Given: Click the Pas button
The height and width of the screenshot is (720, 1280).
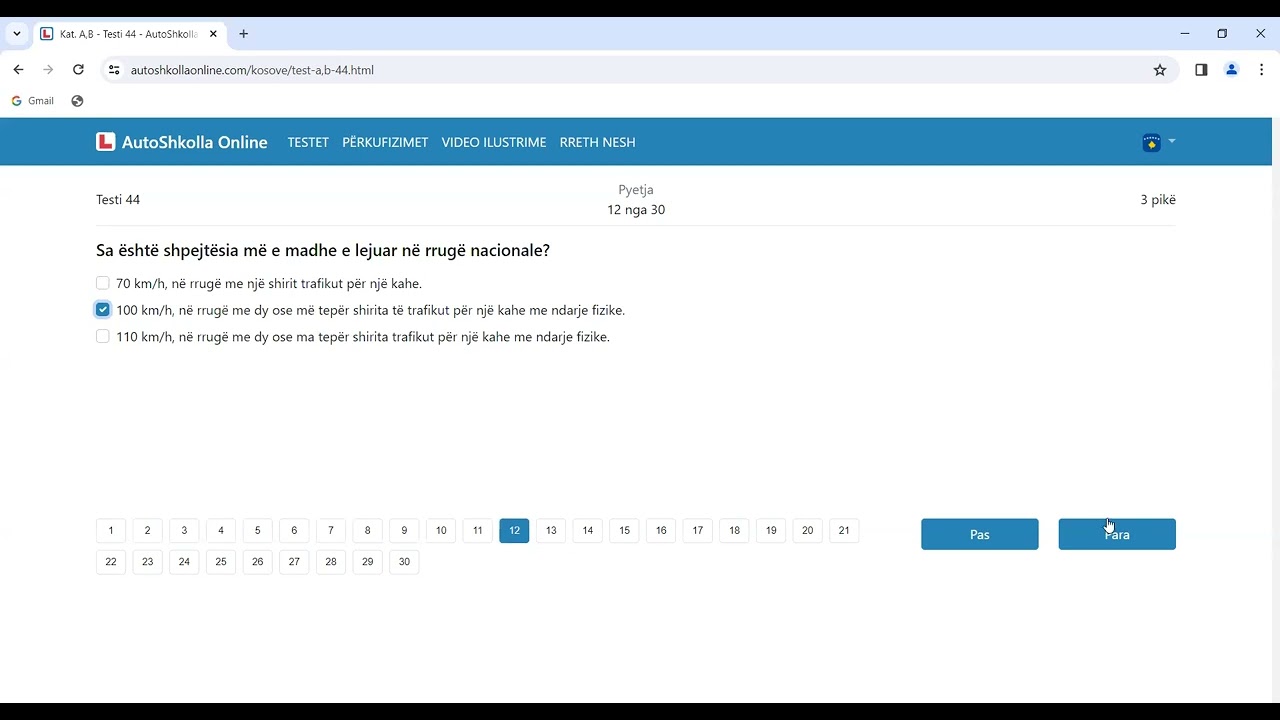Looking at the screenshot, I should coord(980,534).
